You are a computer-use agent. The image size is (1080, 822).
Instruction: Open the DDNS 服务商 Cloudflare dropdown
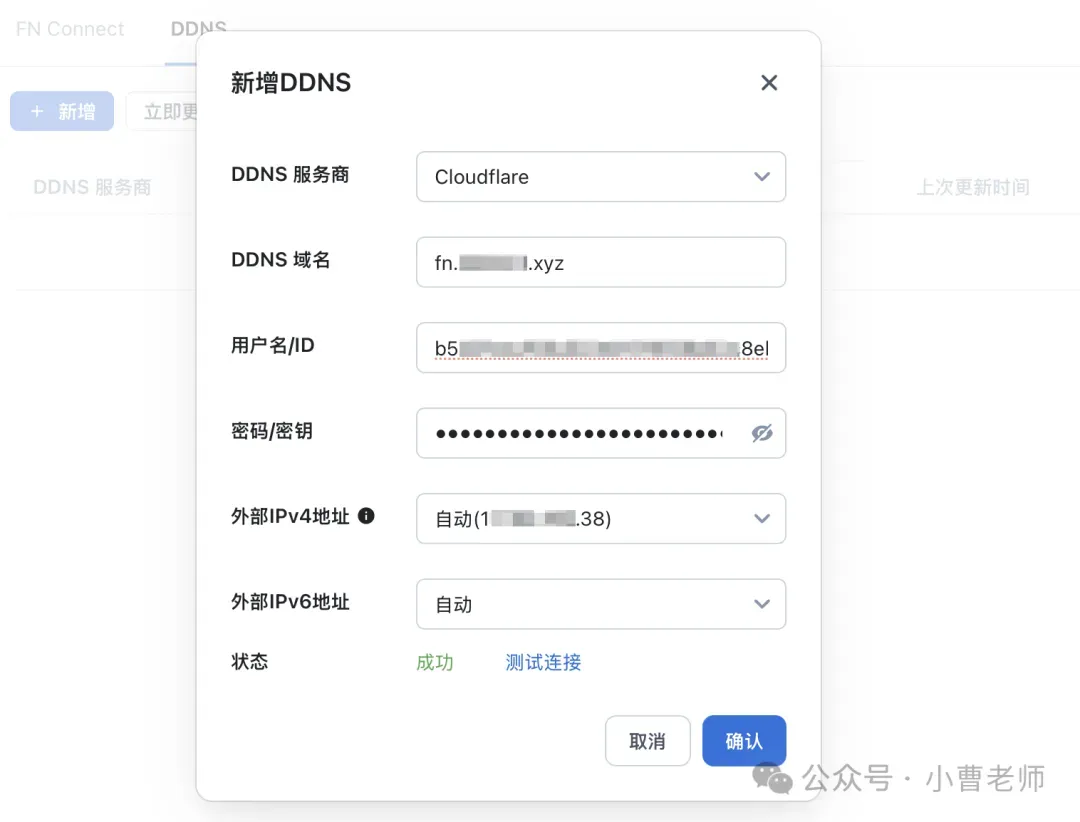pyautogui.click(x=600, y=177)
